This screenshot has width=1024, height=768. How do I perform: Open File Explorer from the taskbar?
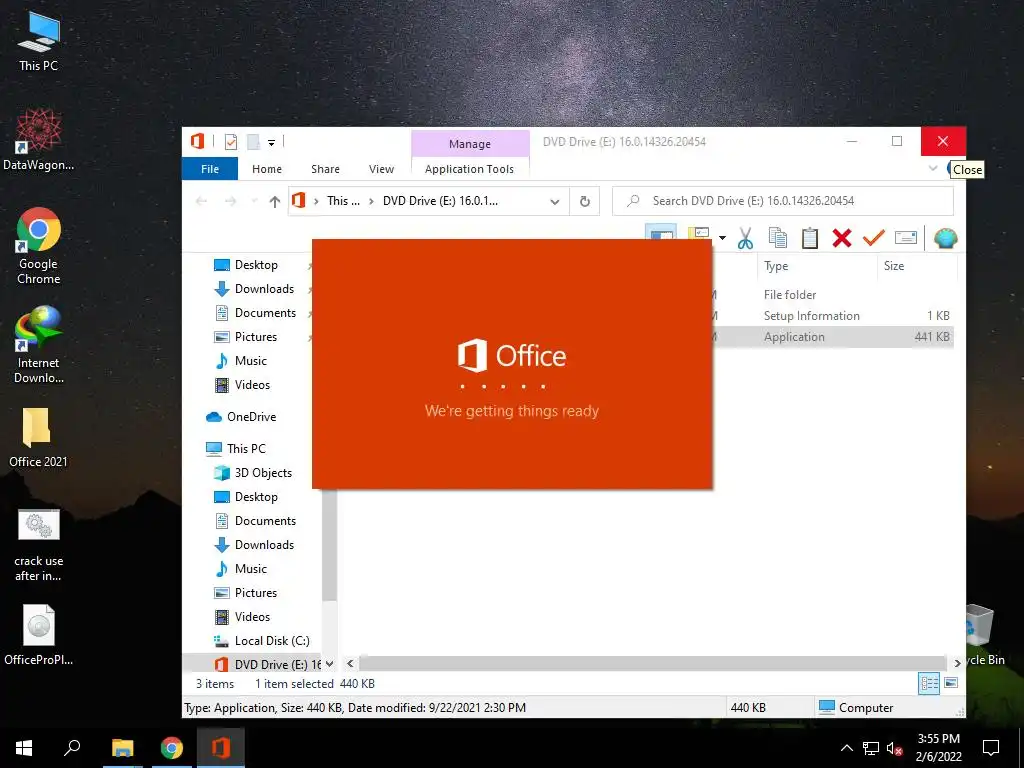point(122,748)
